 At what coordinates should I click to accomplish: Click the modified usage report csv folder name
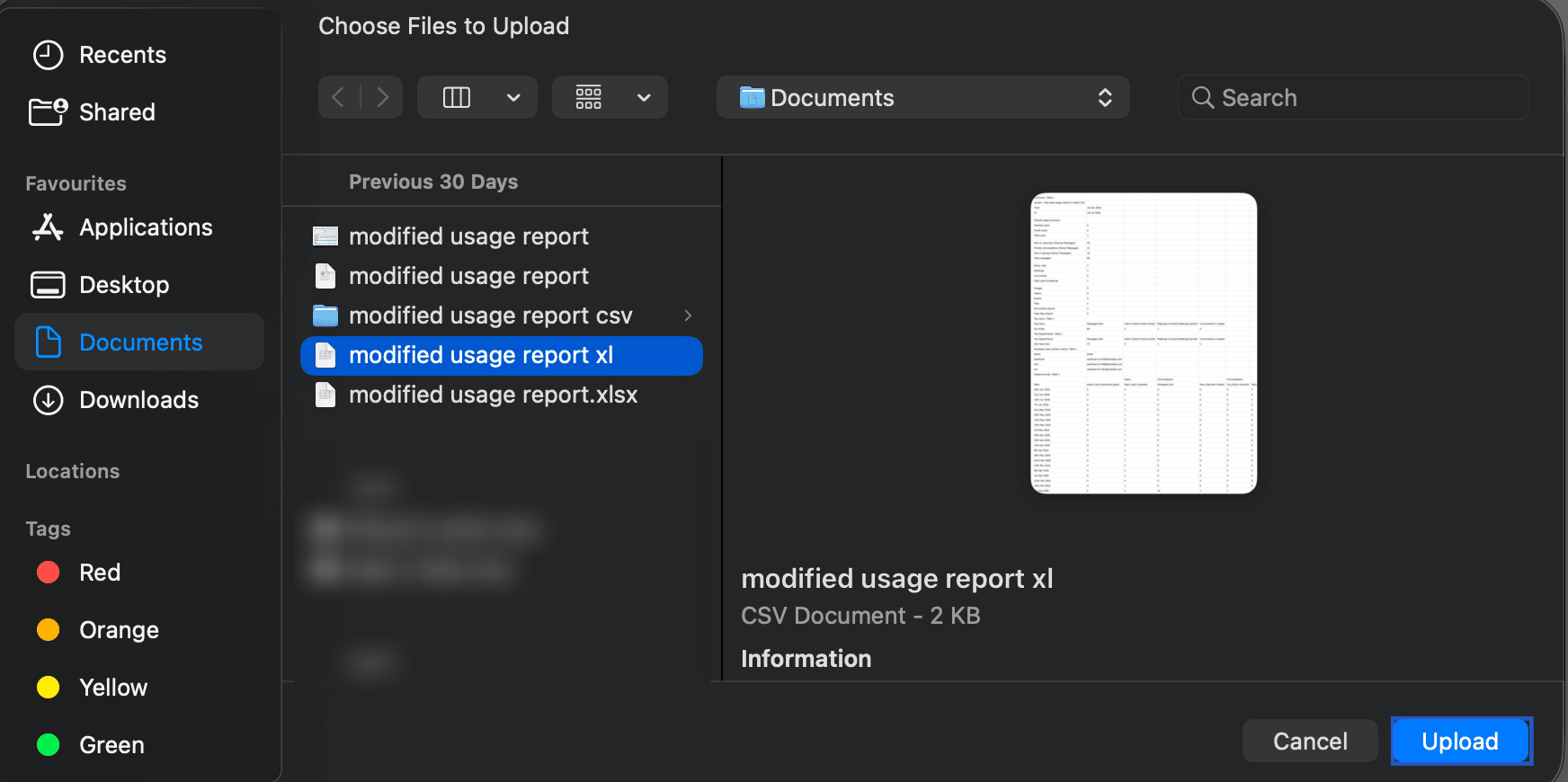[491, 315]
